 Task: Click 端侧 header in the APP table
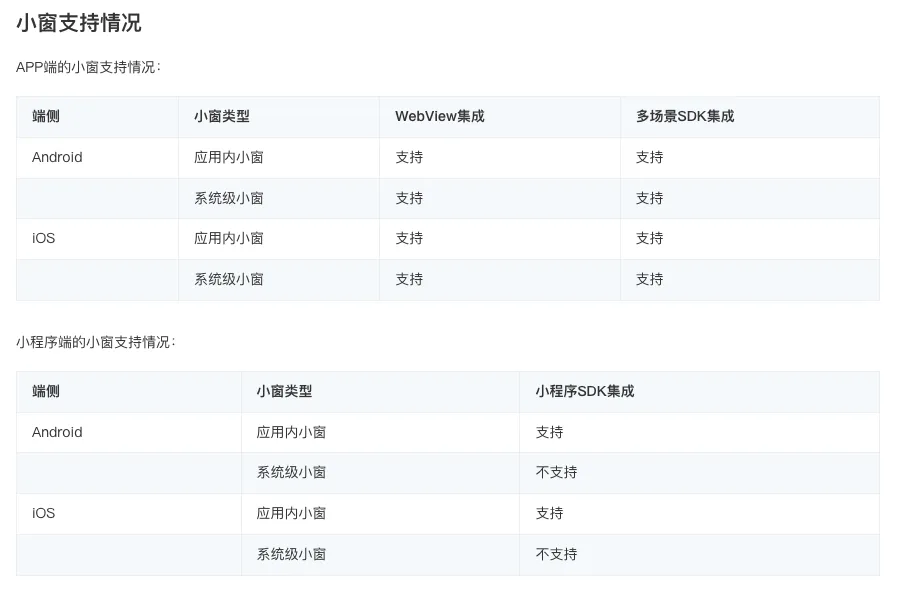pyautogui.click(x=46, y=116)
